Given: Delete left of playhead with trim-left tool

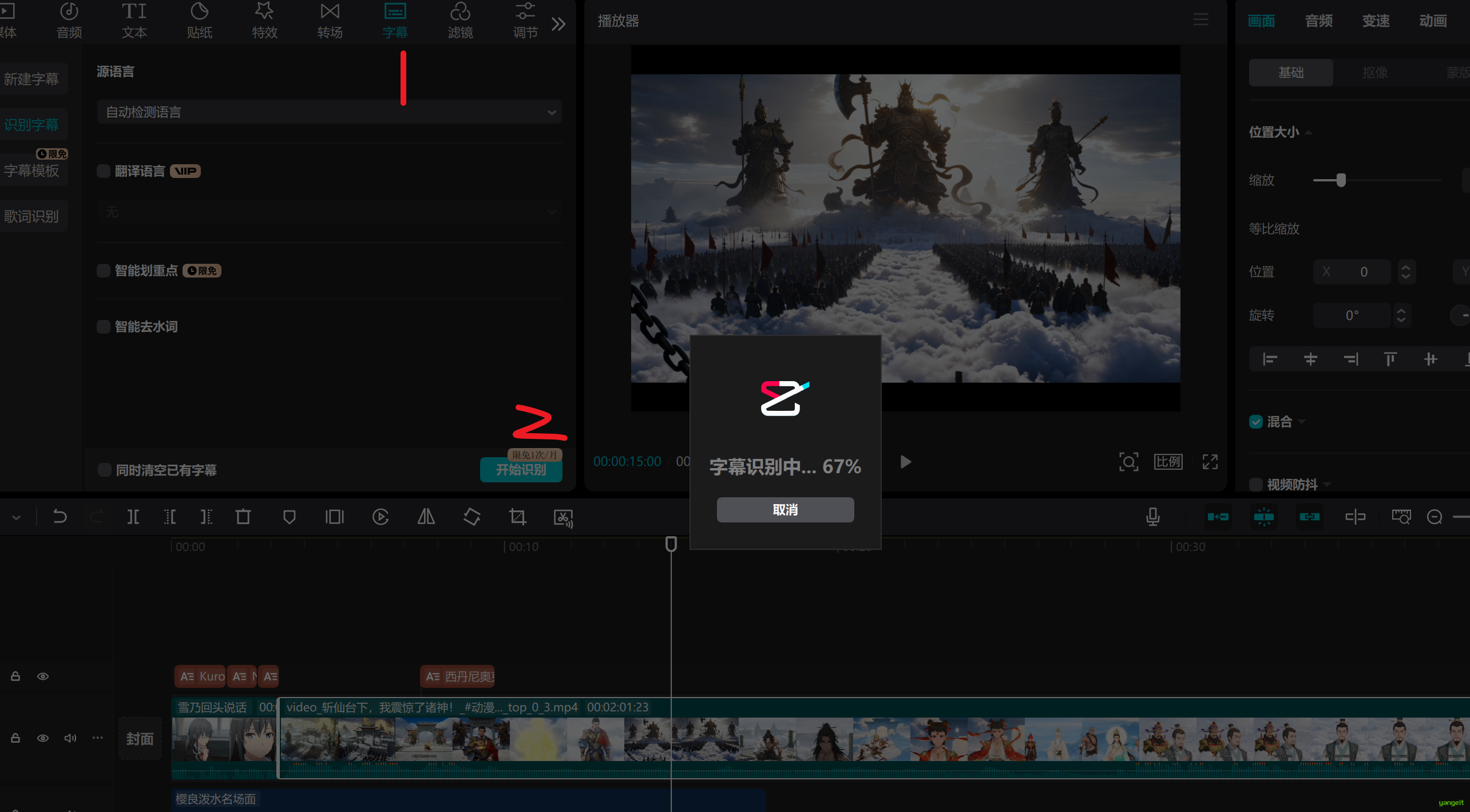Looking at the screenshot, I should 170,517.
